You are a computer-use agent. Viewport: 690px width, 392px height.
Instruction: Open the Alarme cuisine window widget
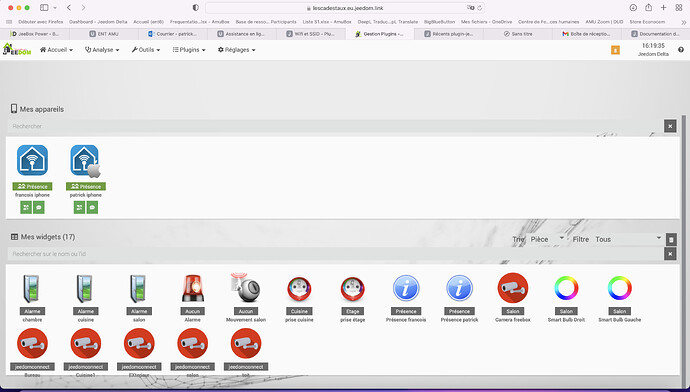[x=85, y=289]
